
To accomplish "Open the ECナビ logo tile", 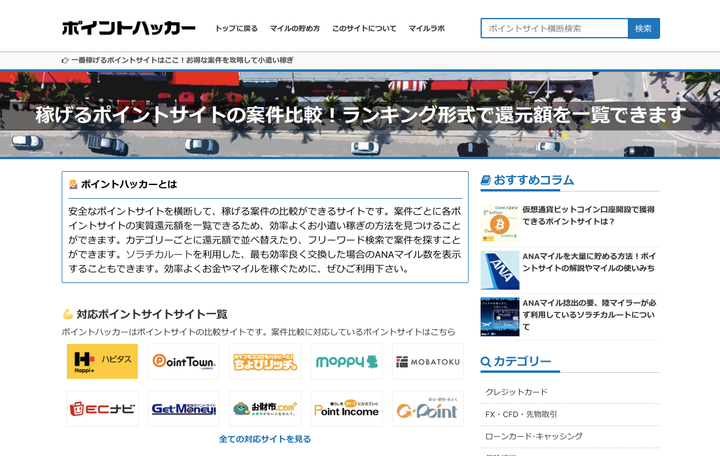I will tap(102, 409).
